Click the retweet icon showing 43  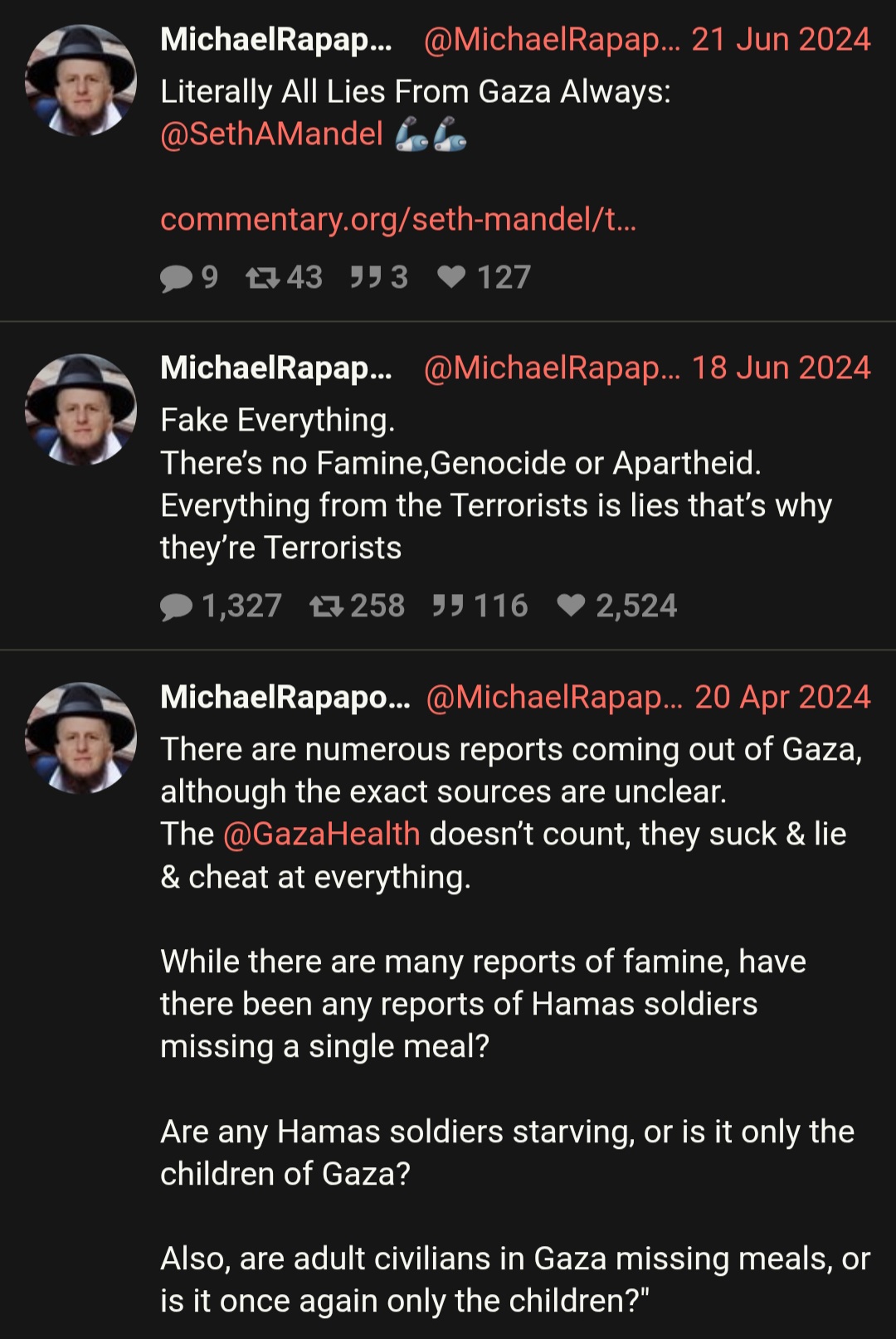tap(262, 277)
